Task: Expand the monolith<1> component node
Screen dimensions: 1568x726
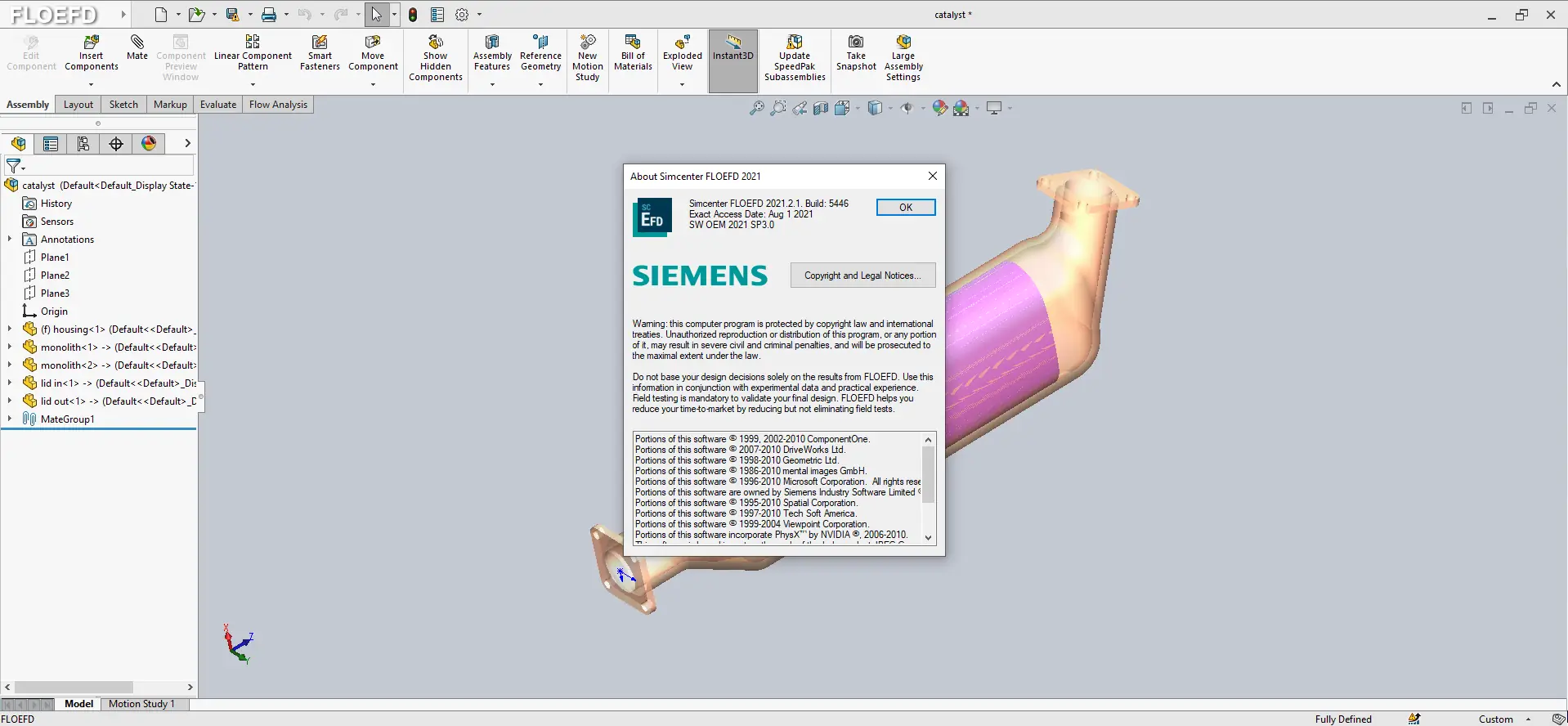Action: (10, 347)
